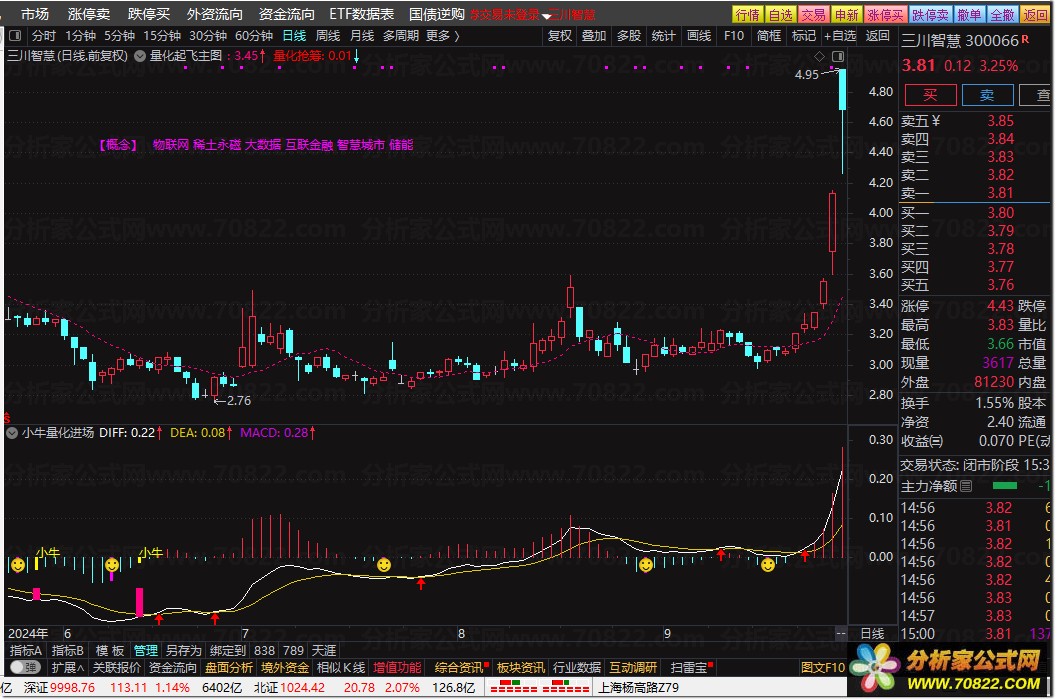This screenshot has width=1057, height=700.
Task: Toggle the 弹 switch
Action: (x=26, y=668)
